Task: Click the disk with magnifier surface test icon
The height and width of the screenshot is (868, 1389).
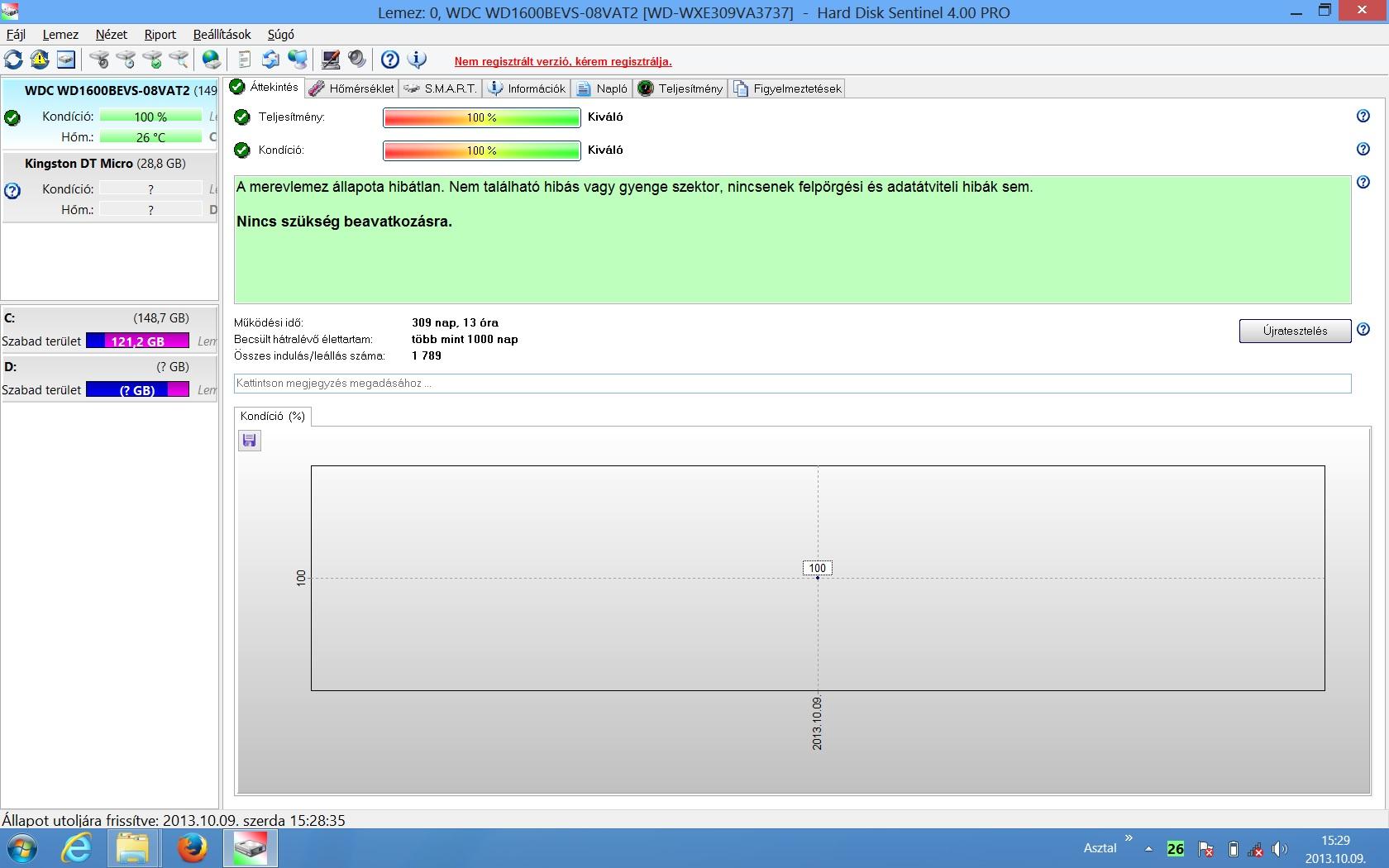Action: [179, 60]
